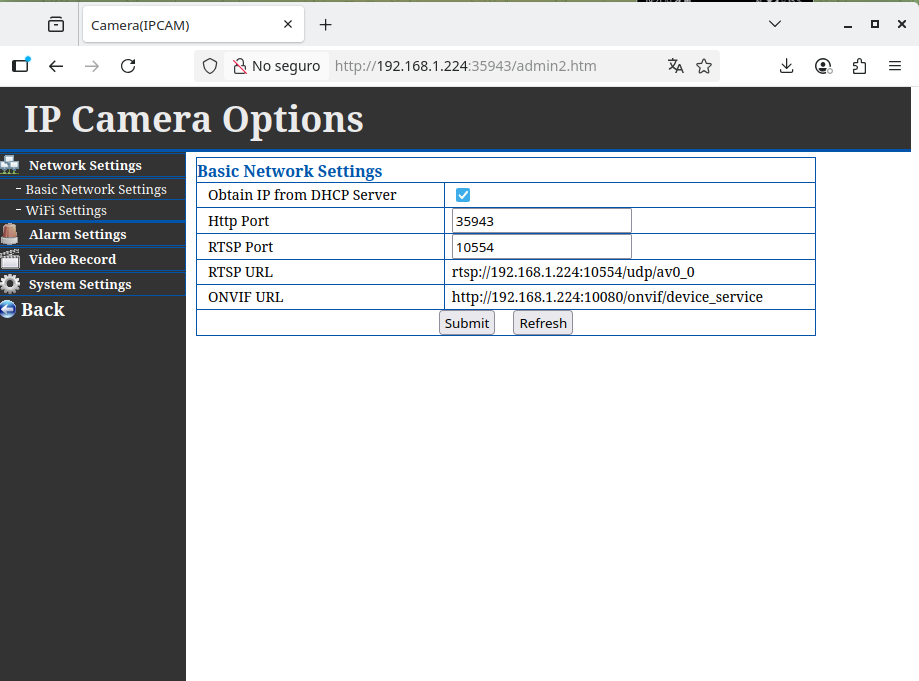Screen dimensions: 919x681
Task: Click the System Settings gear icon
Action: pyautogui.click(x=10, y=284)
